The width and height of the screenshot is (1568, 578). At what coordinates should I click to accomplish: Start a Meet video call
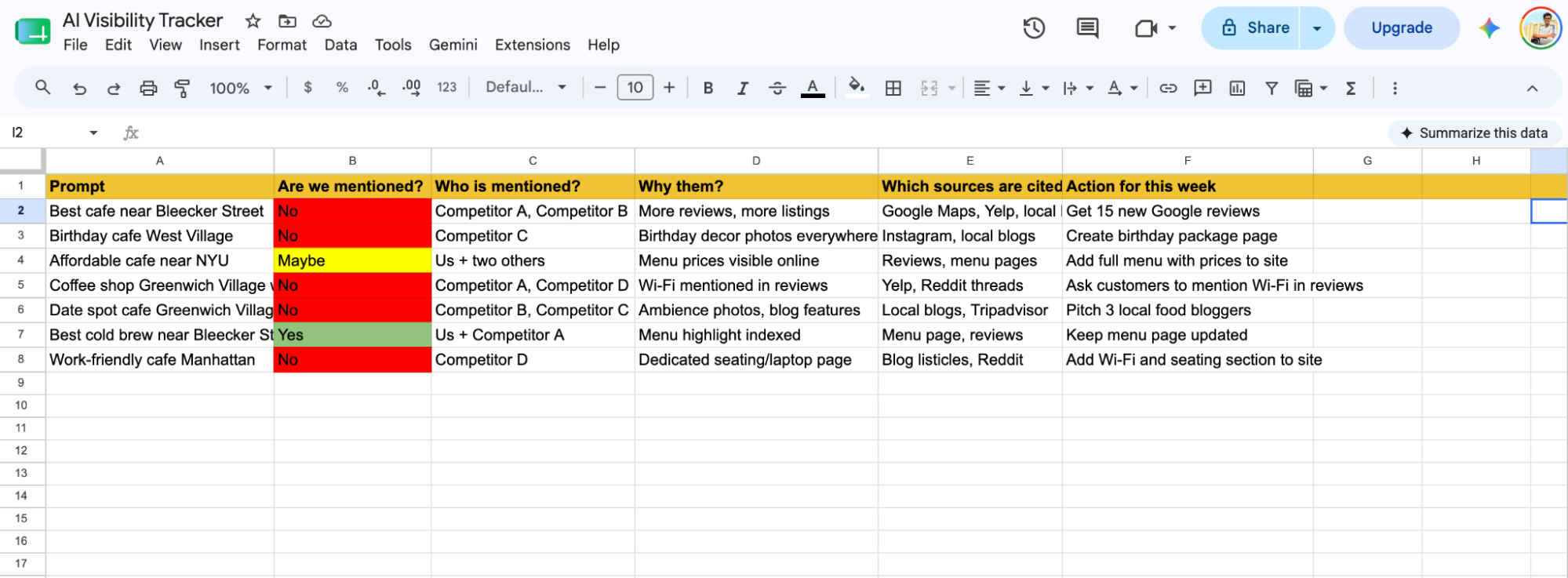click(1146, 28)
